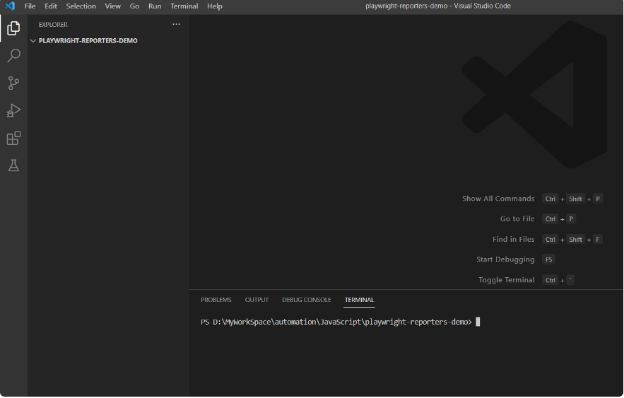Select the PLAYWRIGHT-REPORTERS-DEMO folder header
Image resolution: width=624 pixels, height=398 pixels.
coord(107,41)
